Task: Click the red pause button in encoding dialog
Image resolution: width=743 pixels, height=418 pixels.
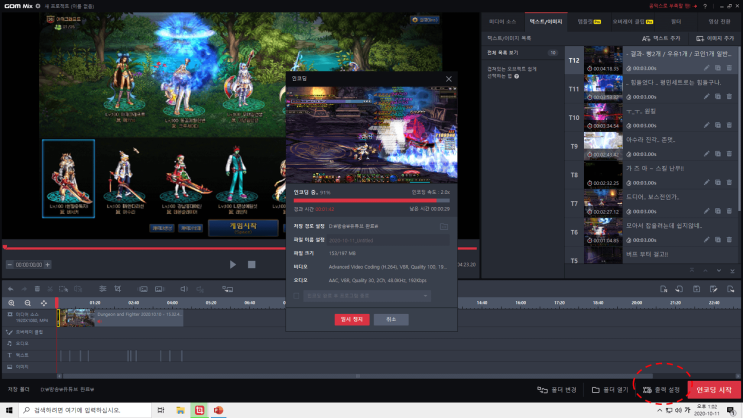Action: [x=352, y=319]
